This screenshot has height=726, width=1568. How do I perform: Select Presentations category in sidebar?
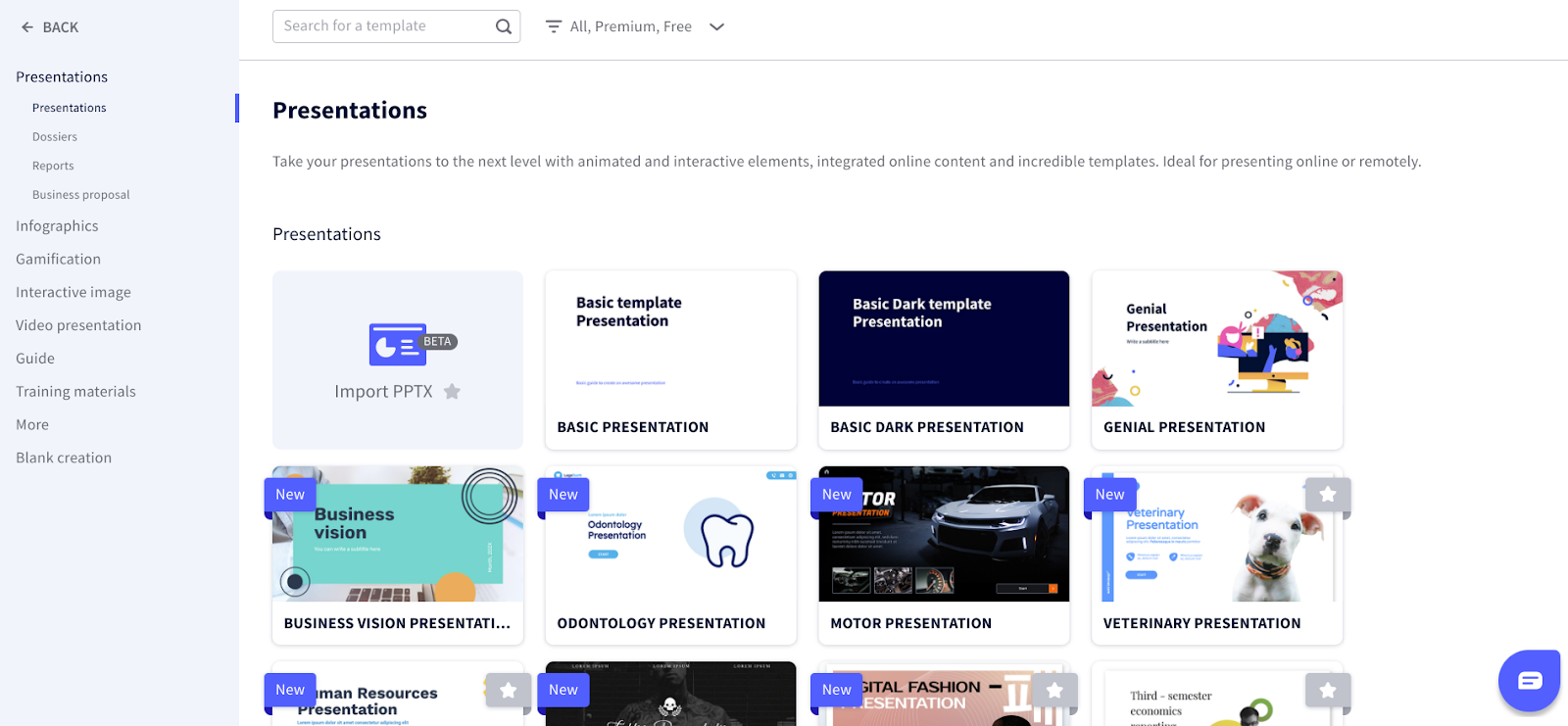tap(62, 76)
